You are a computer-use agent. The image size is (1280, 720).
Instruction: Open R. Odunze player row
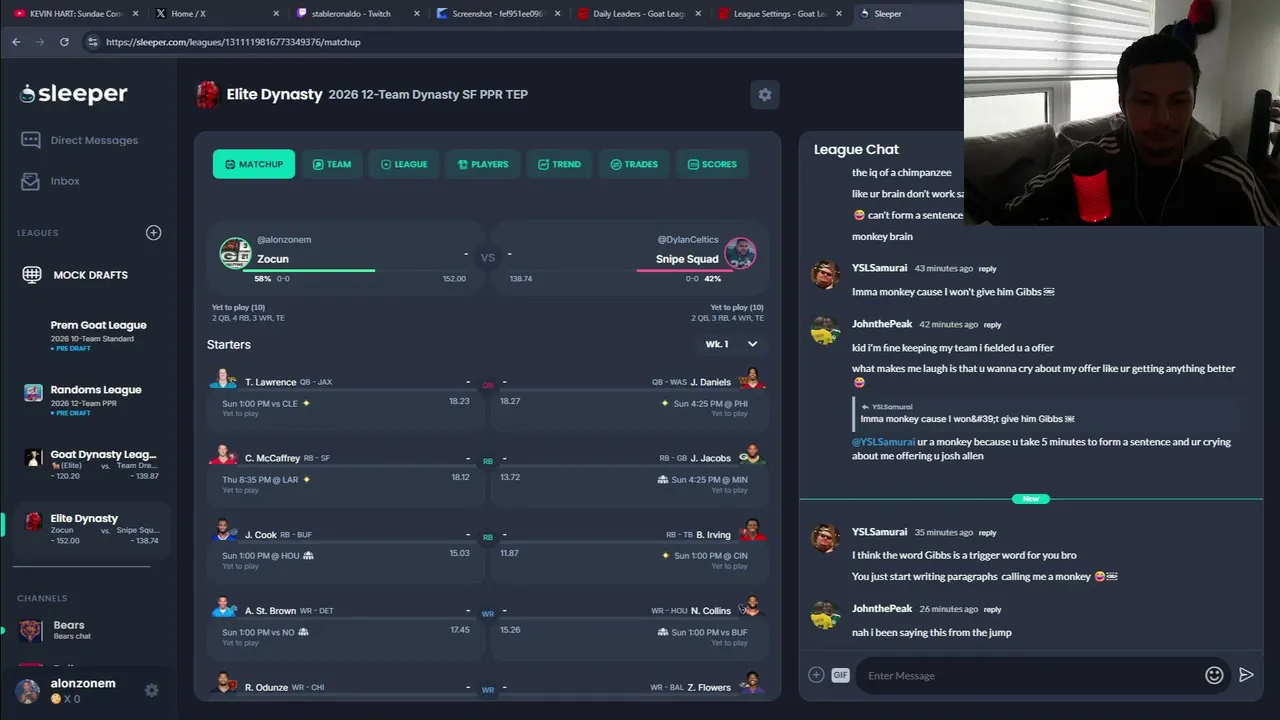pos(346,684)
